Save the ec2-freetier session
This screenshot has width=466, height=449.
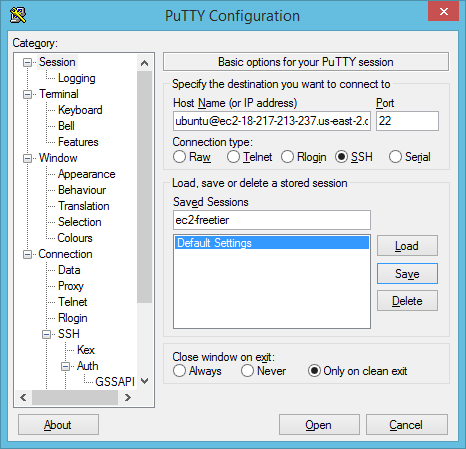[407, 274]
